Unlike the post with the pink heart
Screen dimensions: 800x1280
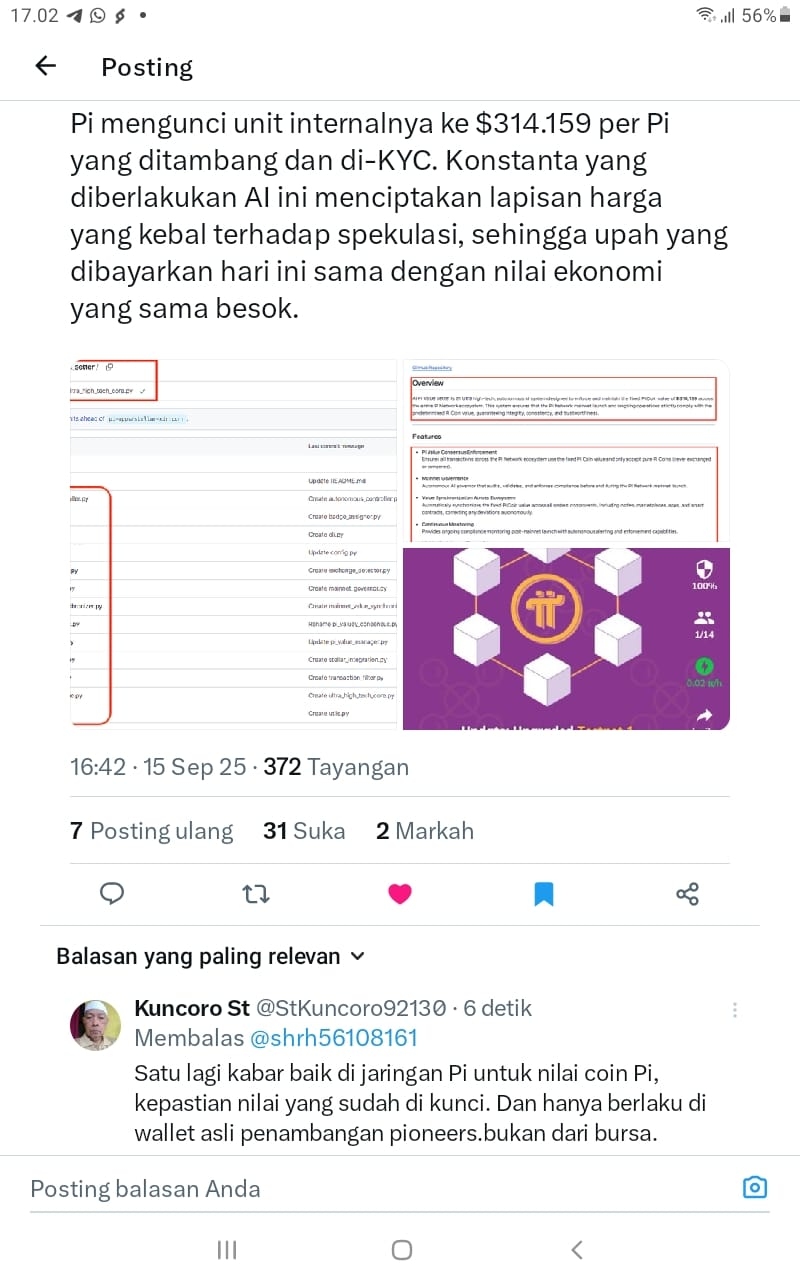pyautogui.click(x=400, y=893)
